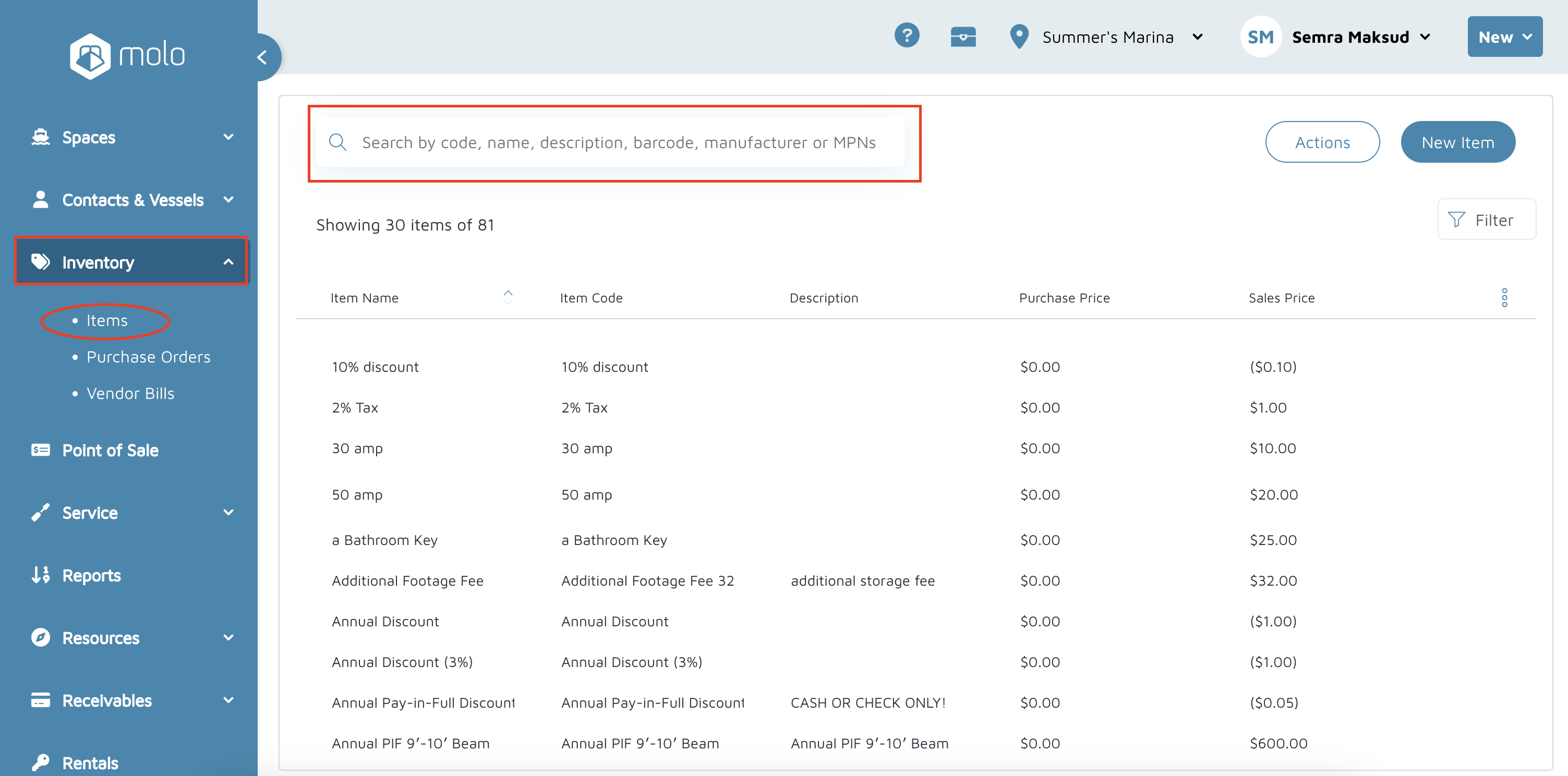Open the New dropdown button

(1504, 37)
